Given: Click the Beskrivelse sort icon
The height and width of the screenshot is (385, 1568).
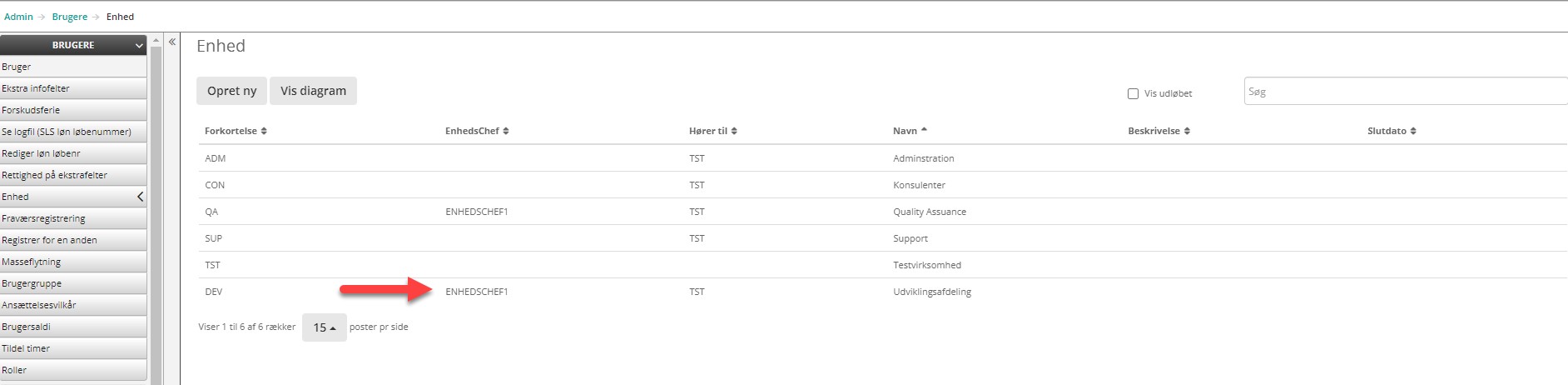Looking at the screenshot, I should pos(1187,132).
